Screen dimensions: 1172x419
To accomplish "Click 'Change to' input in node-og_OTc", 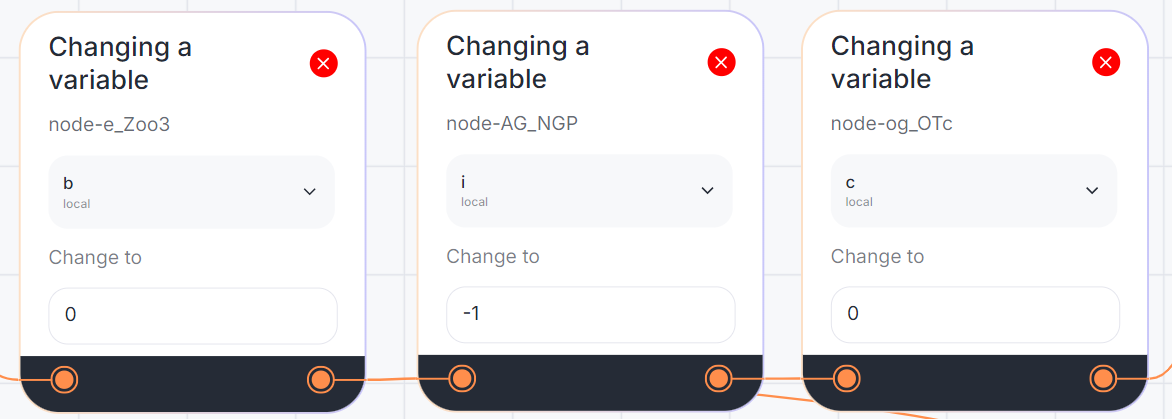I will click(x=974, y=314).
